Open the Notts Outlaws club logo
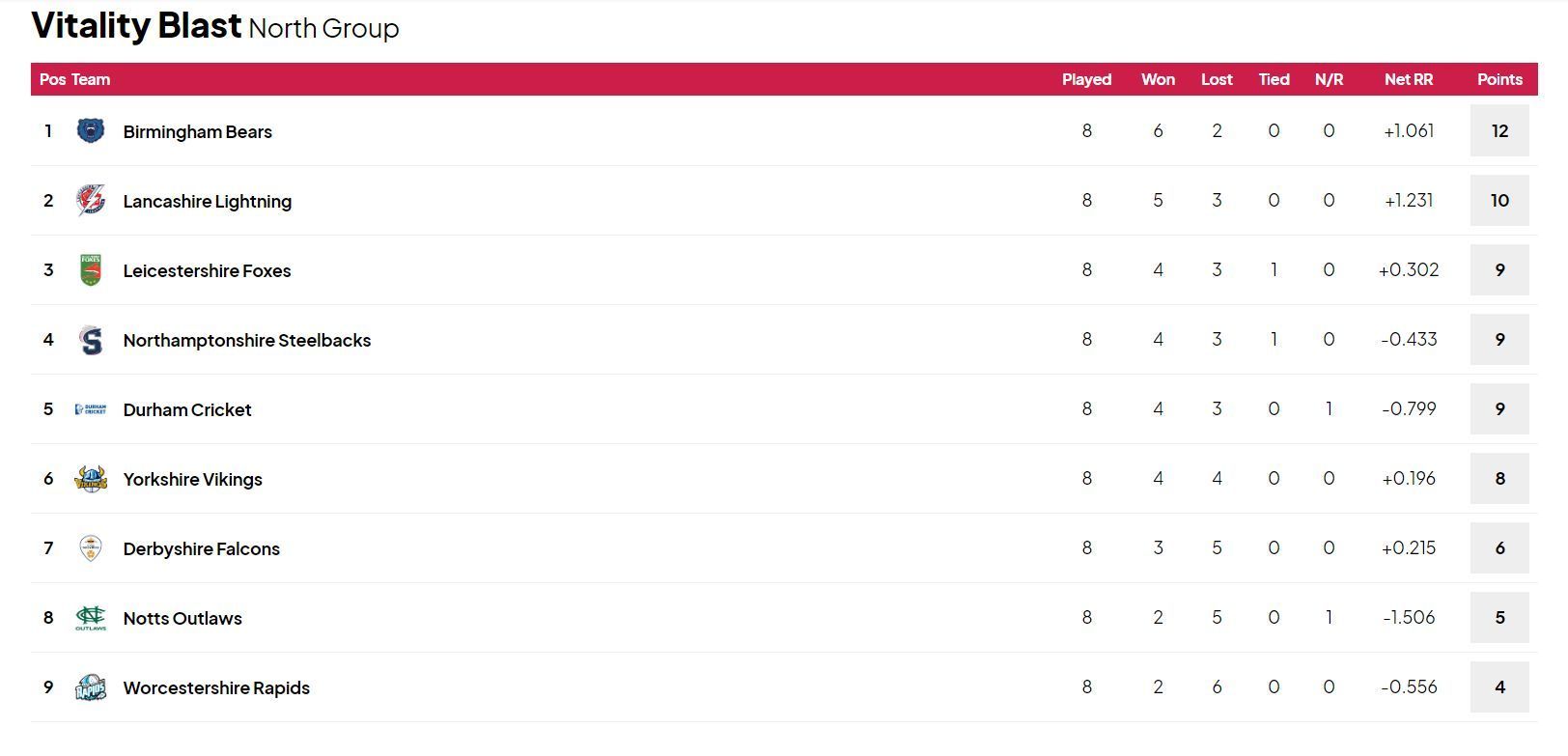1568x756 pixels. [x=90, y=618]
